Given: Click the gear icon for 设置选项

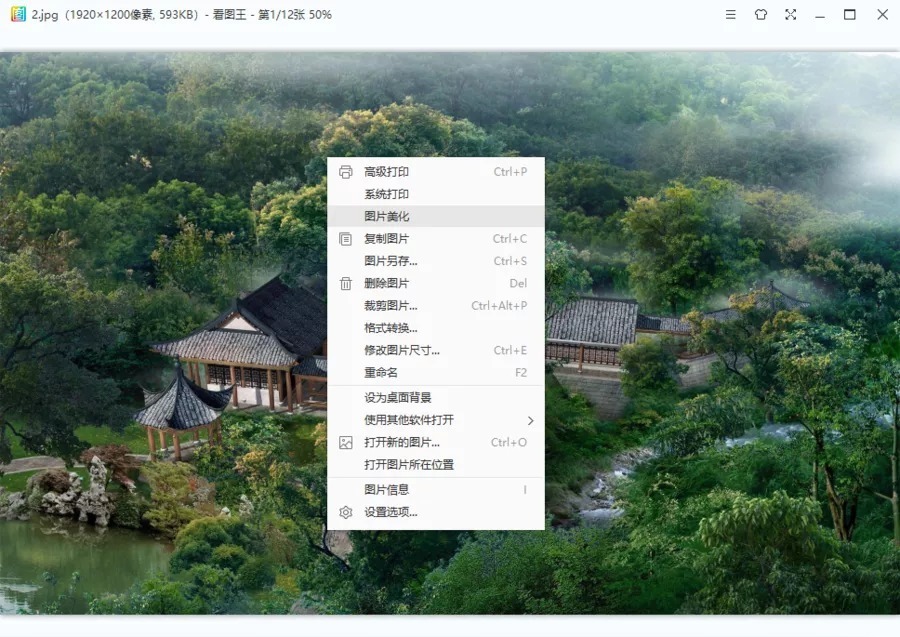Looking at the screenshot, I should (x=346, y=512).
